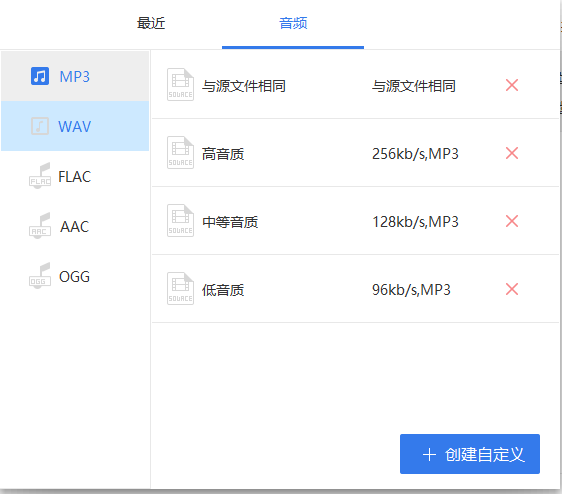Select the 高音质 preset name

pos(223,154)
